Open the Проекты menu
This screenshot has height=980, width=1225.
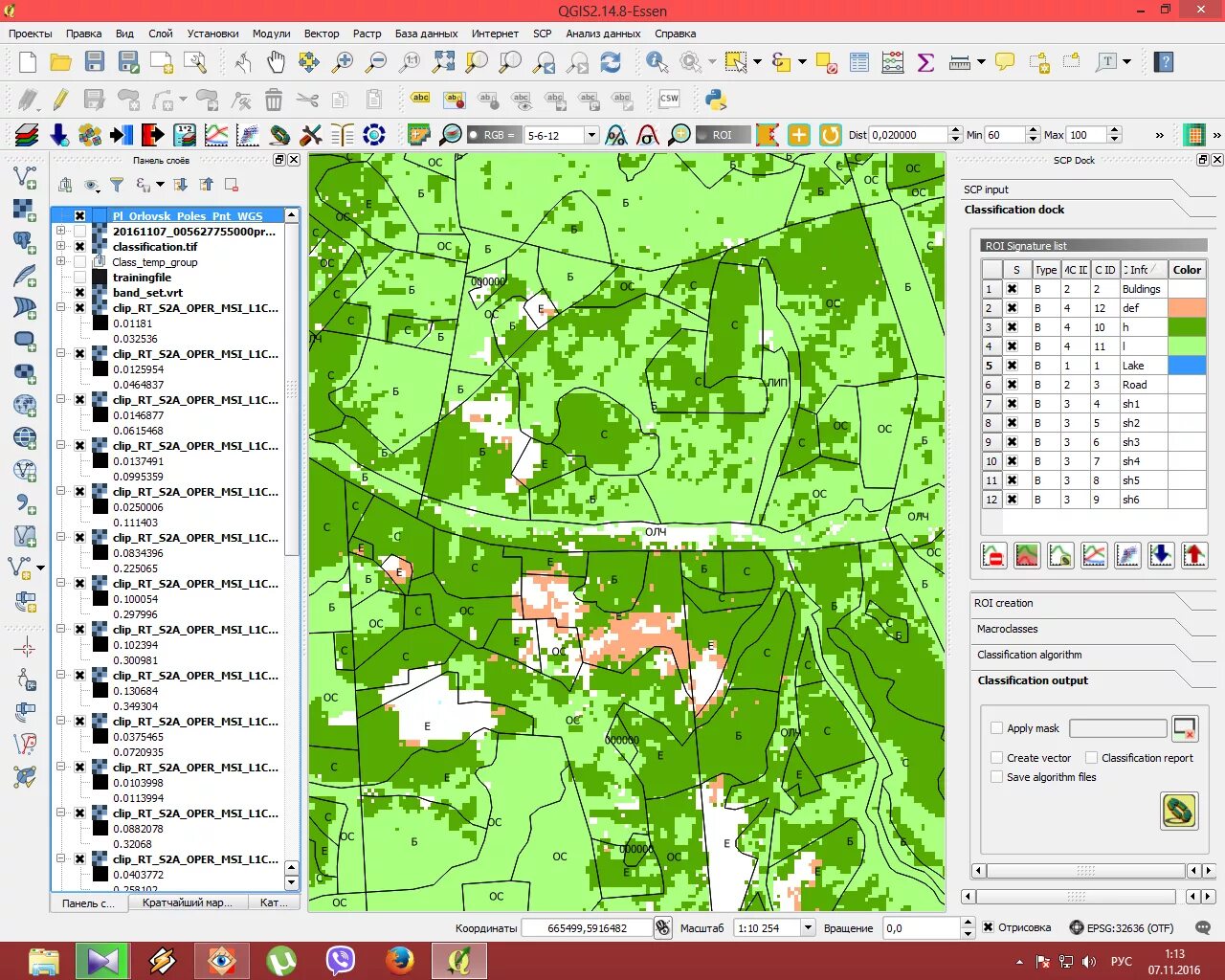coord(31,33)
